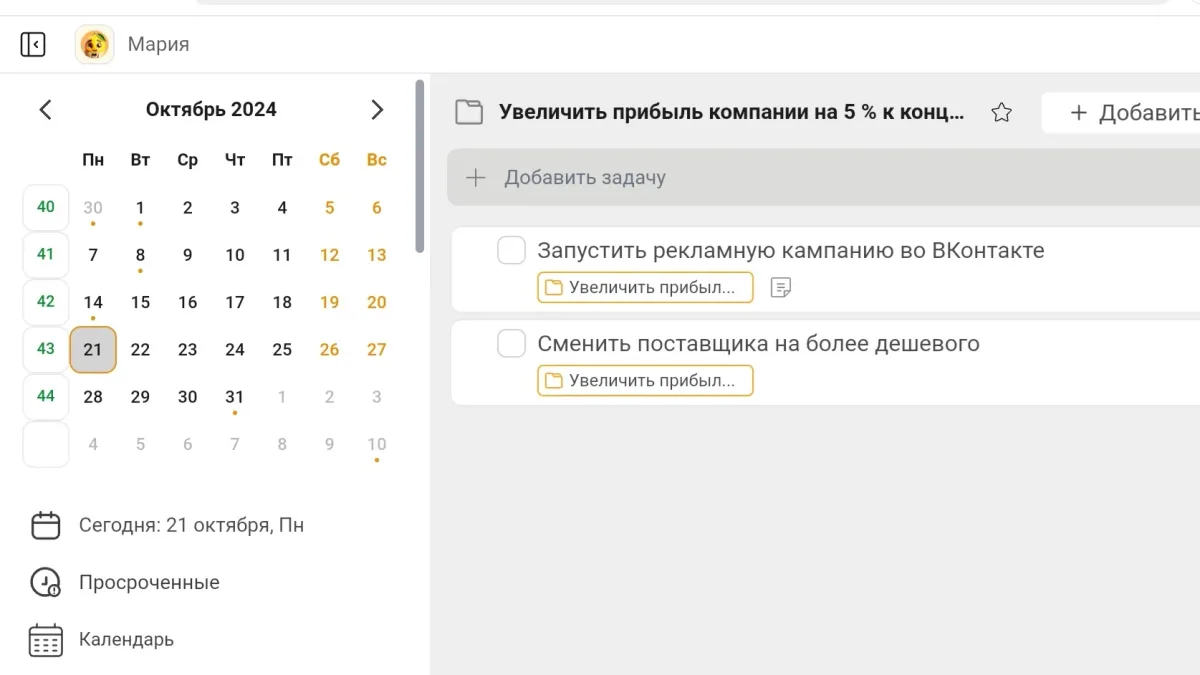Check off task Запустить рекламную кампанию
The width and height of the screenshot is (1200, 675).
511,251
